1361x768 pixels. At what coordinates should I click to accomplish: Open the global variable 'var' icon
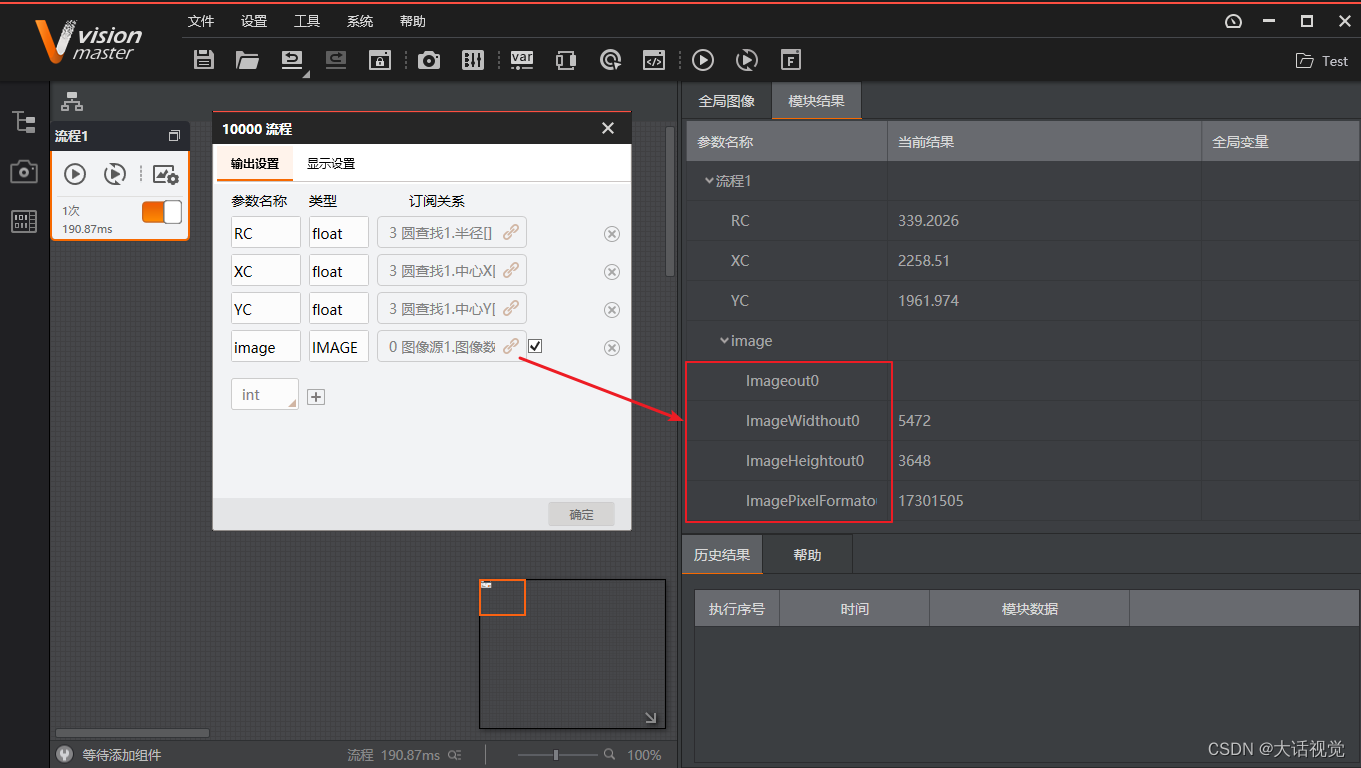coord(521,60)
